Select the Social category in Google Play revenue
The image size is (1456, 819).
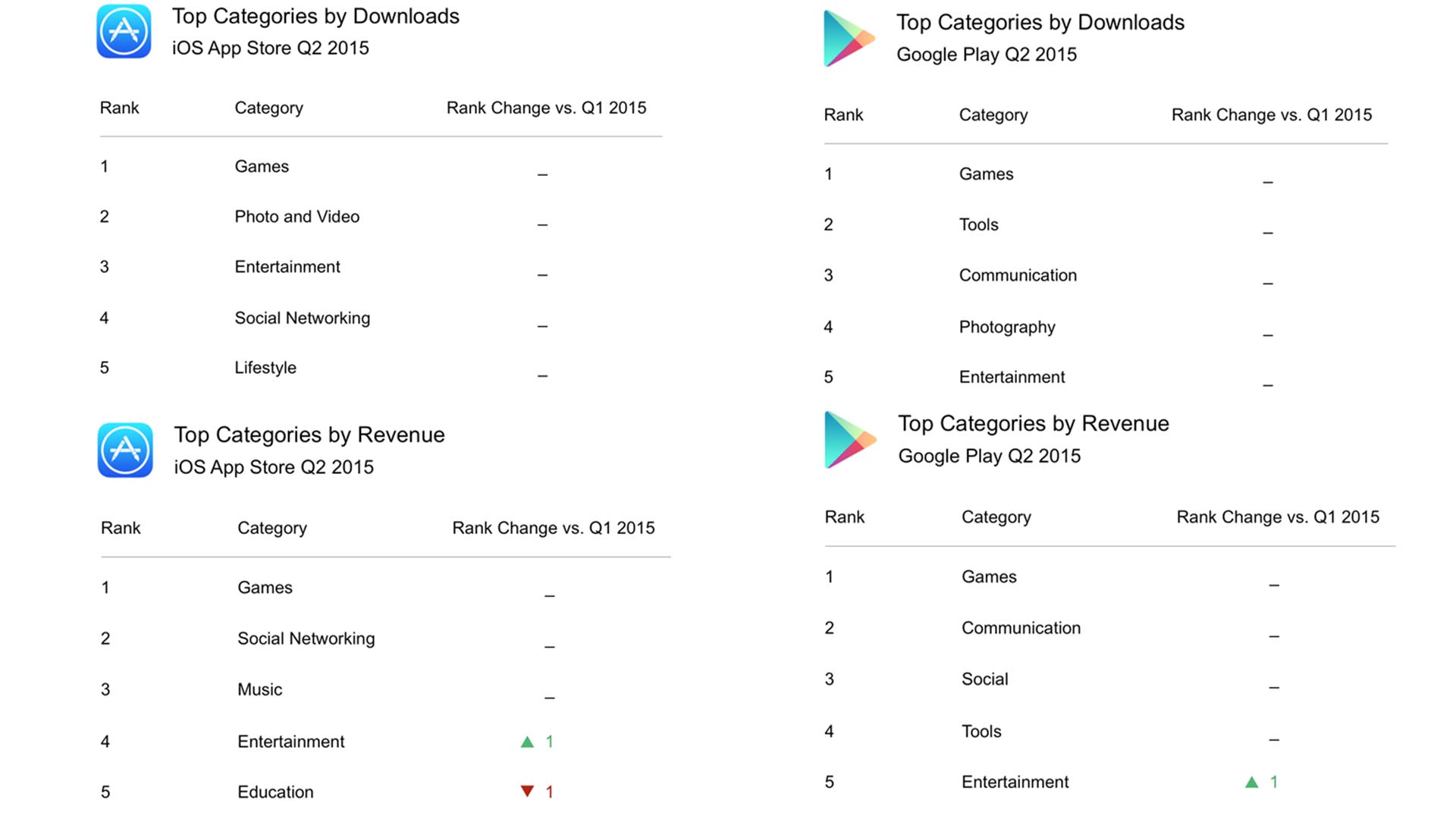[984, 679]
